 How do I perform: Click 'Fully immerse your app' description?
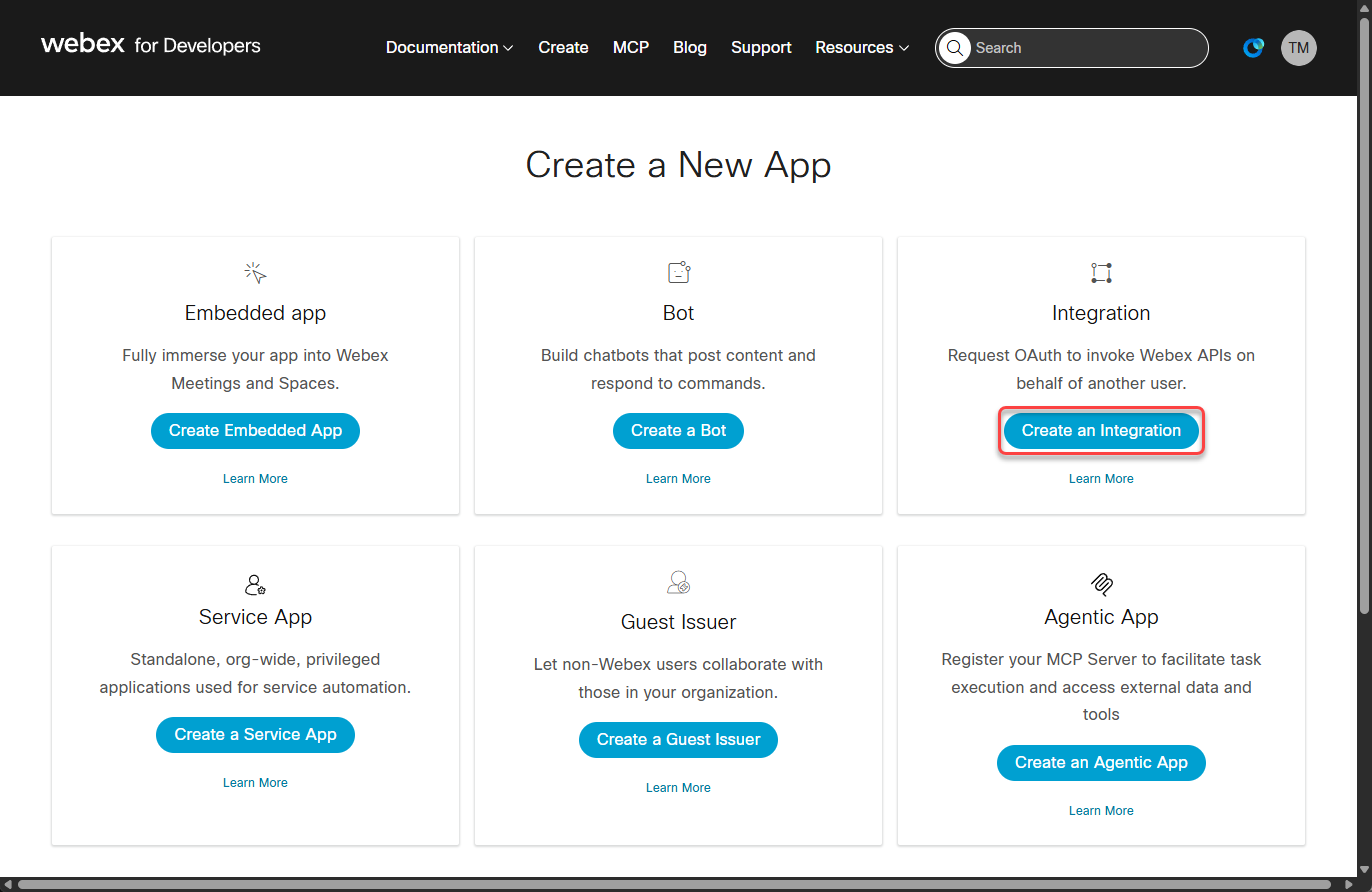coord(255,369)
